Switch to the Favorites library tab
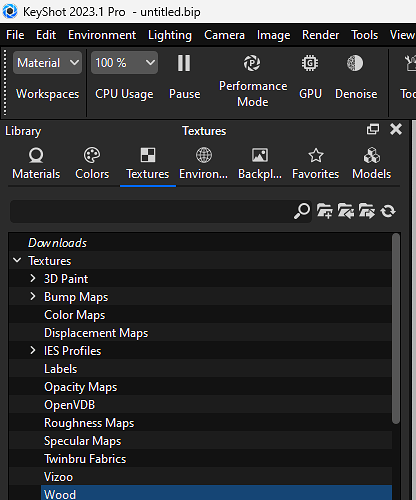Screen dimensions: 416x500 click(x=315, y=164)
